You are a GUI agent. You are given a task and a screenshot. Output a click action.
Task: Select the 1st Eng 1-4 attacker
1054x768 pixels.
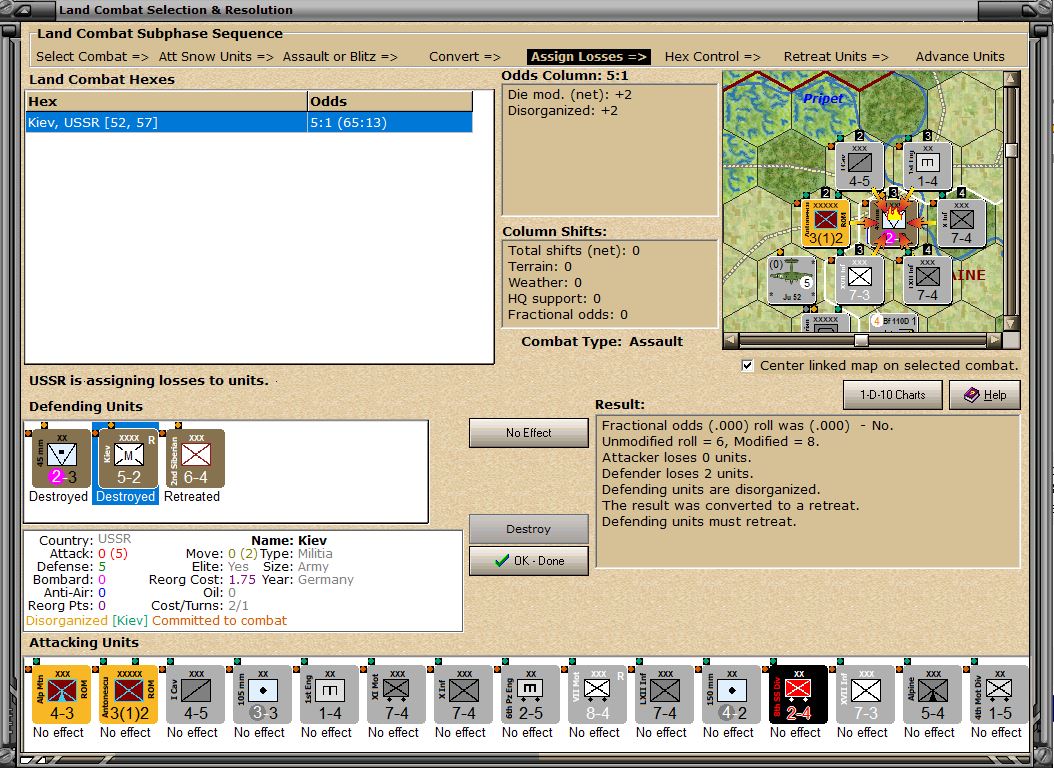pos(329,695)
